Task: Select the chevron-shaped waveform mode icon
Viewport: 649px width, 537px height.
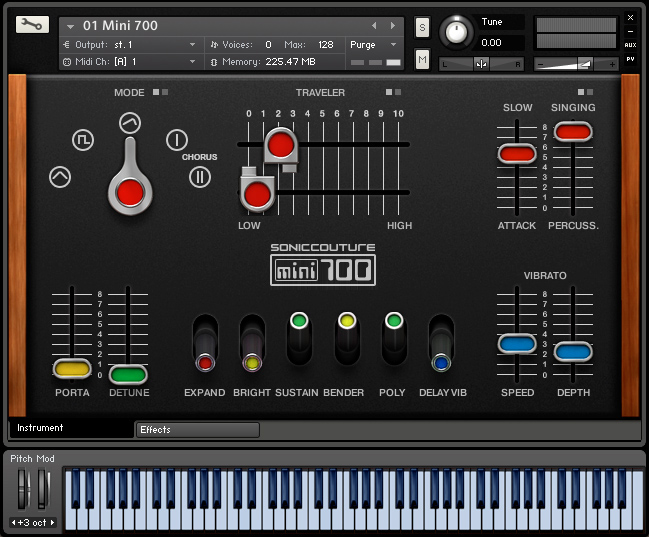Action: pyautogui.click(x=60, y=177)
